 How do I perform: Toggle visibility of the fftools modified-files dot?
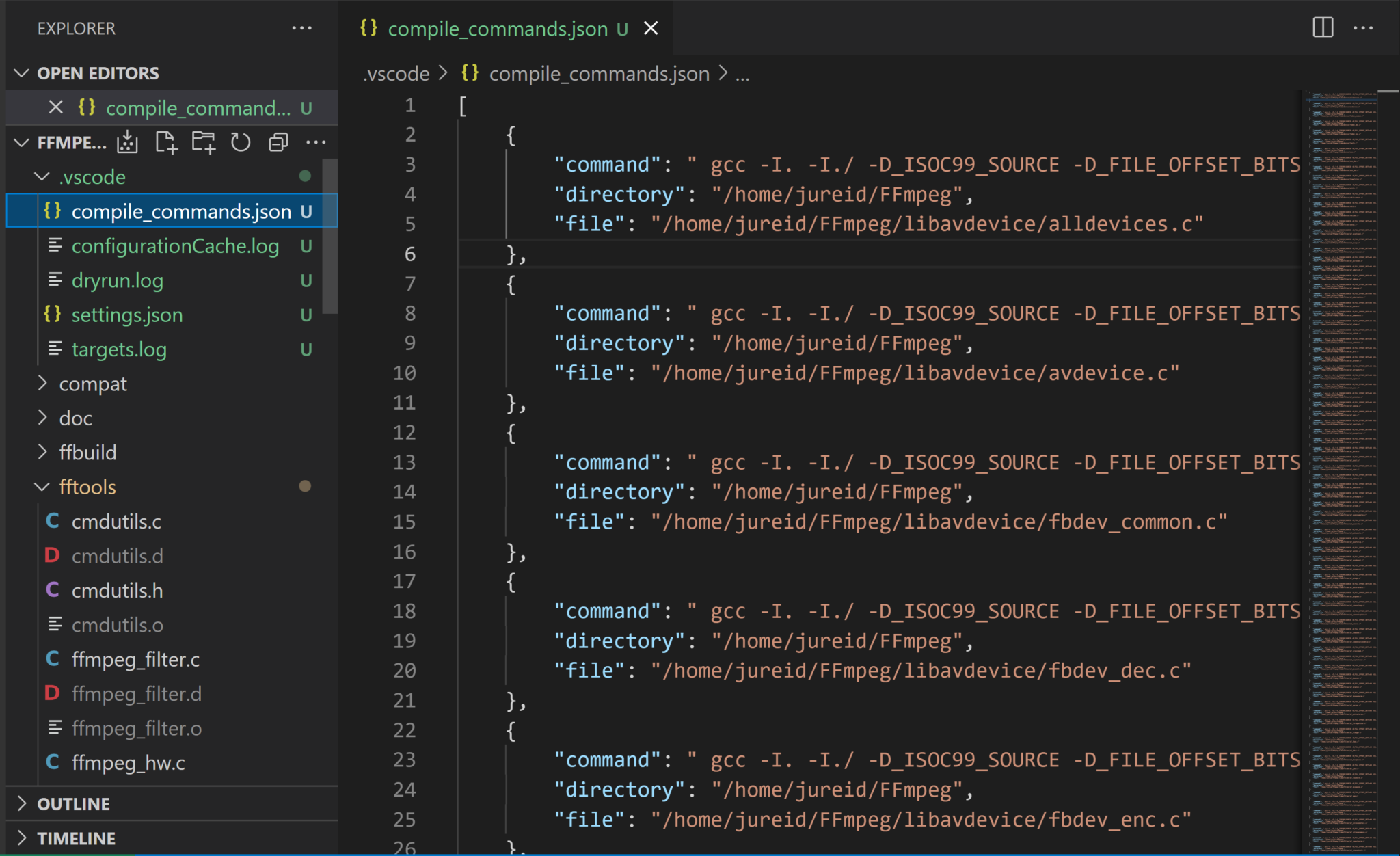tap(306, 486)
